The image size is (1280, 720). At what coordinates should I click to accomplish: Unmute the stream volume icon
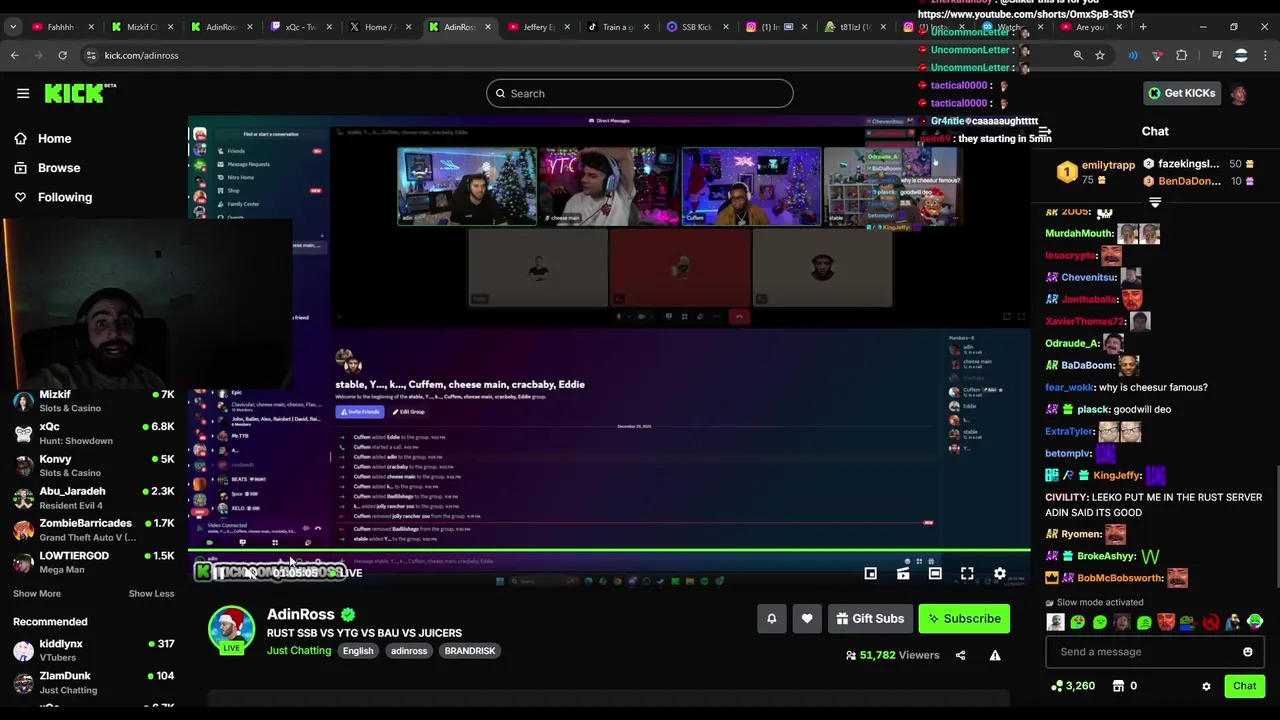point(249,573)
